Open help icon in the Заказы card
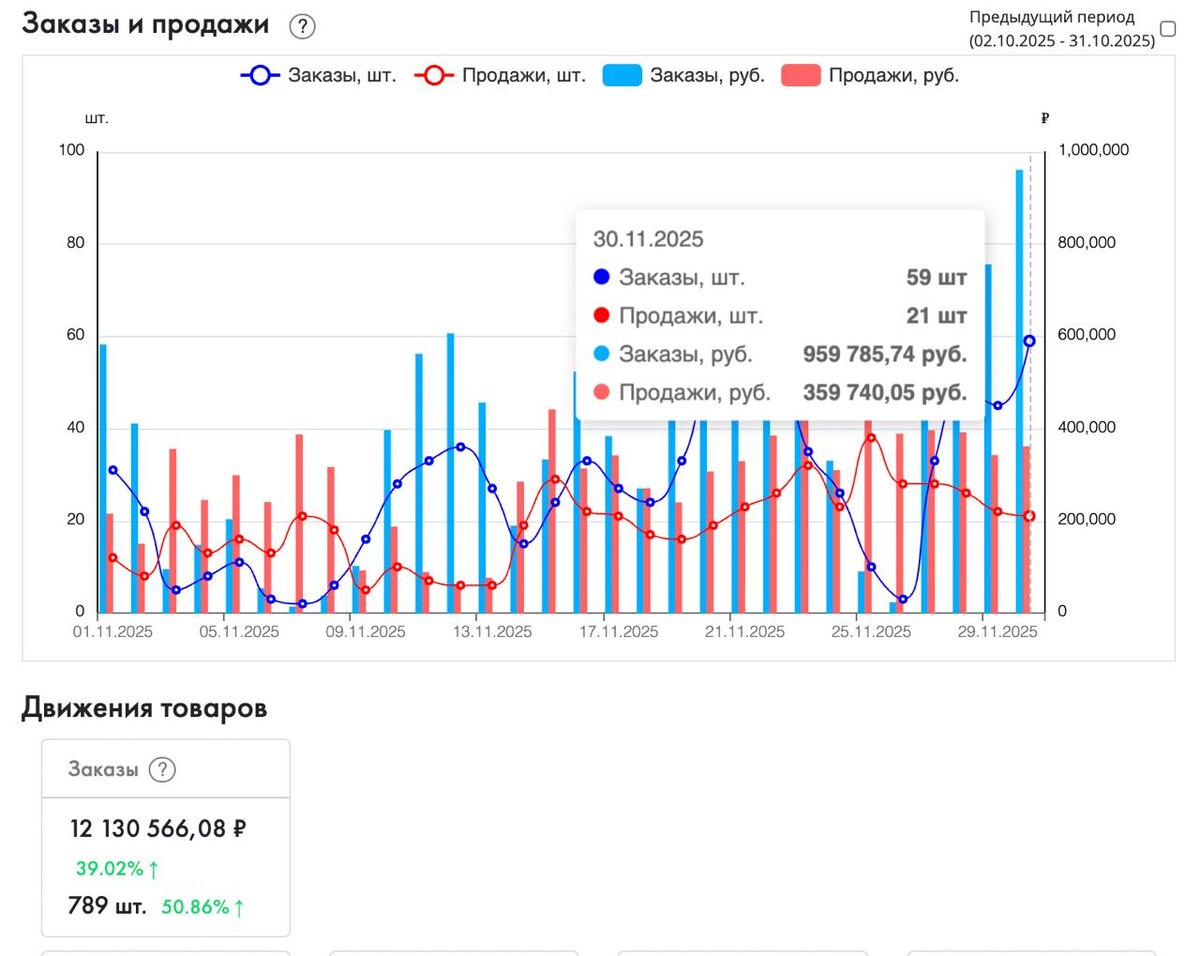This screenshot has height=956, width=1200. coord(162,770)
